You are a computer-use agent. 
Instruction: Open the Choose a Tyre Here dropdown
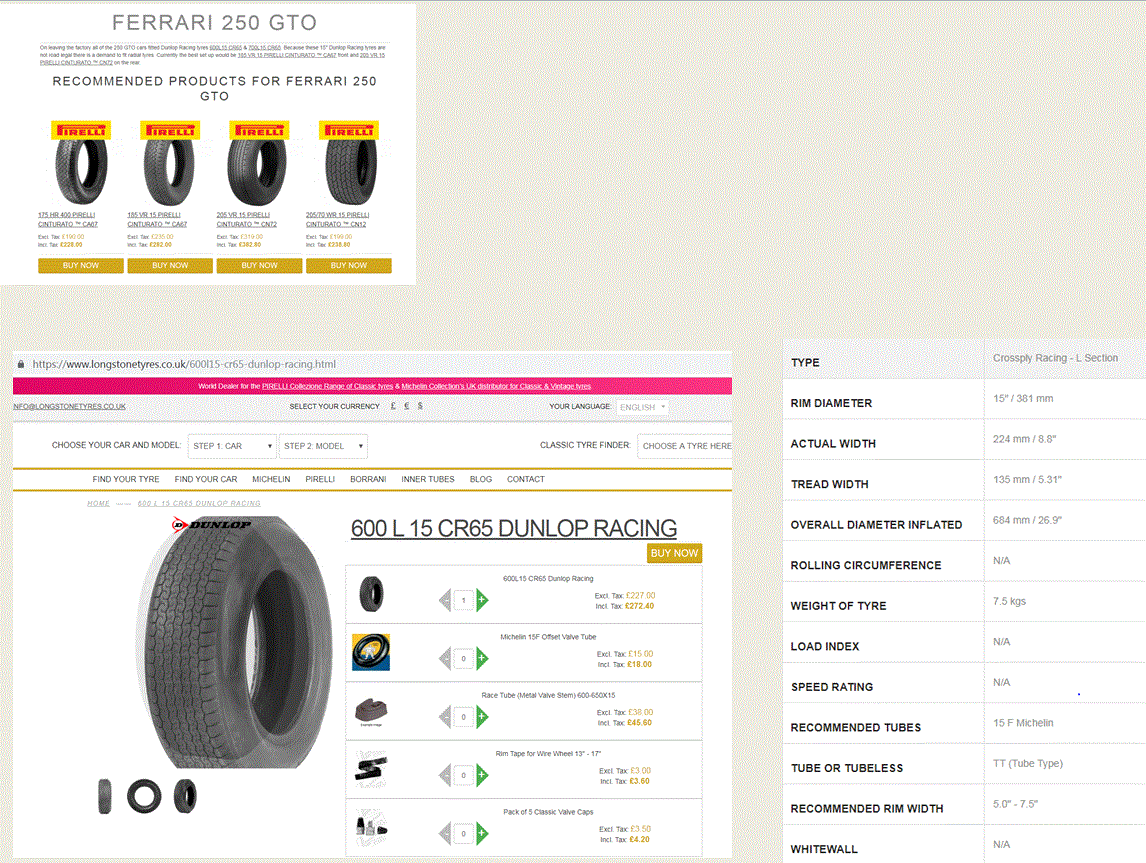coord(685,446)
